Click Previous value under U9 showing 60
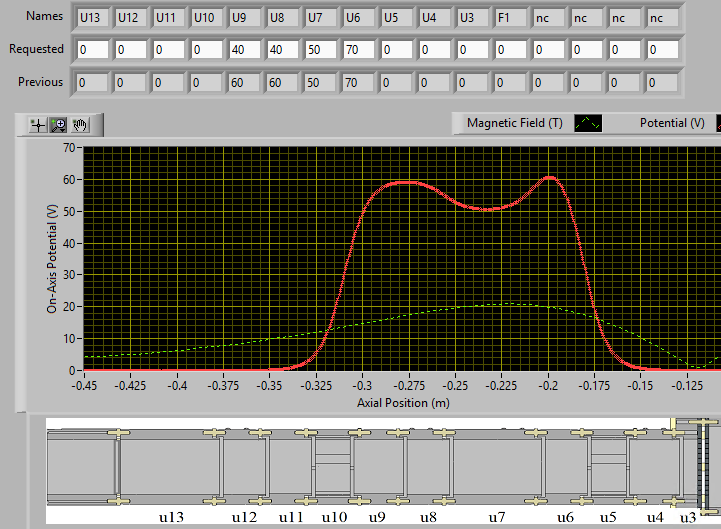Viewport: 721px width, 529px height. click(x=244, y=83)
